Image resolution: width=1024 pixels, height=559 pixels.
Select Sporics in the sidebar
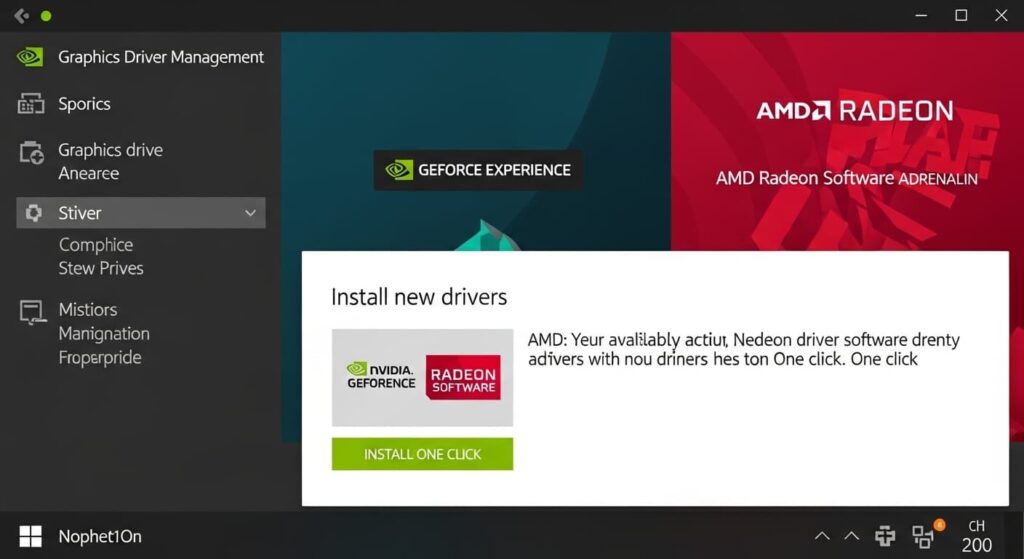point(84,104)
